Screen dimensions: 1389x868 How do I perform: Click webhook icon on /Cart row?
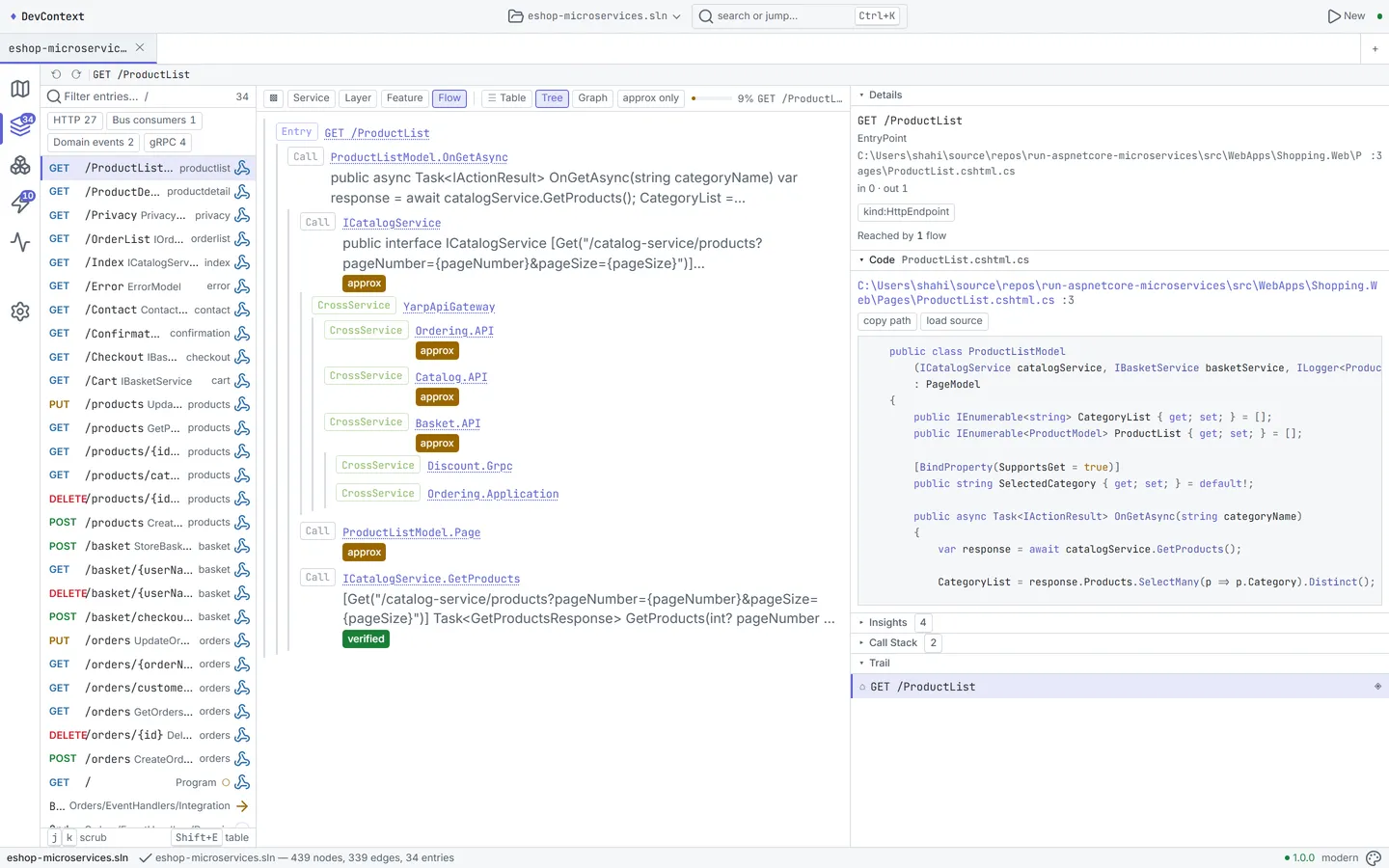(x=242, y=381)
